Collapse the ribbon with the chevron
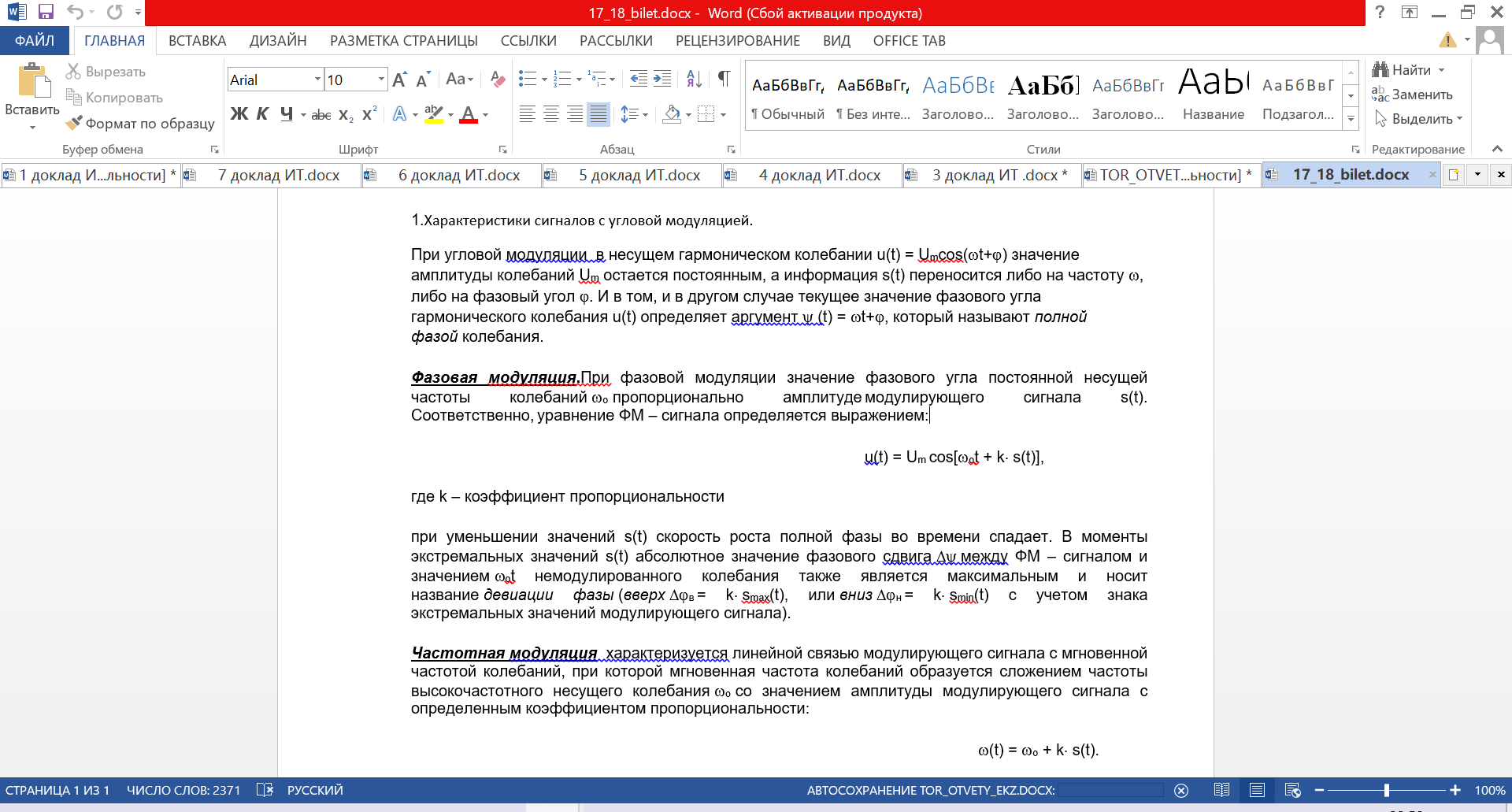 pos(1497,149)
